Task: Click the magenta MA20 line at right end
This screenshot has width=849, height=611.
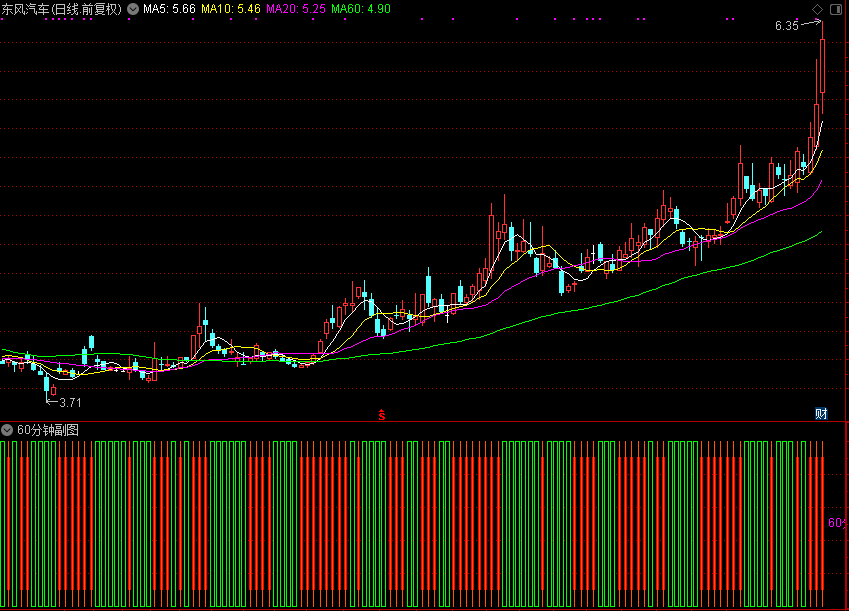Action: [x=819, y=184]
